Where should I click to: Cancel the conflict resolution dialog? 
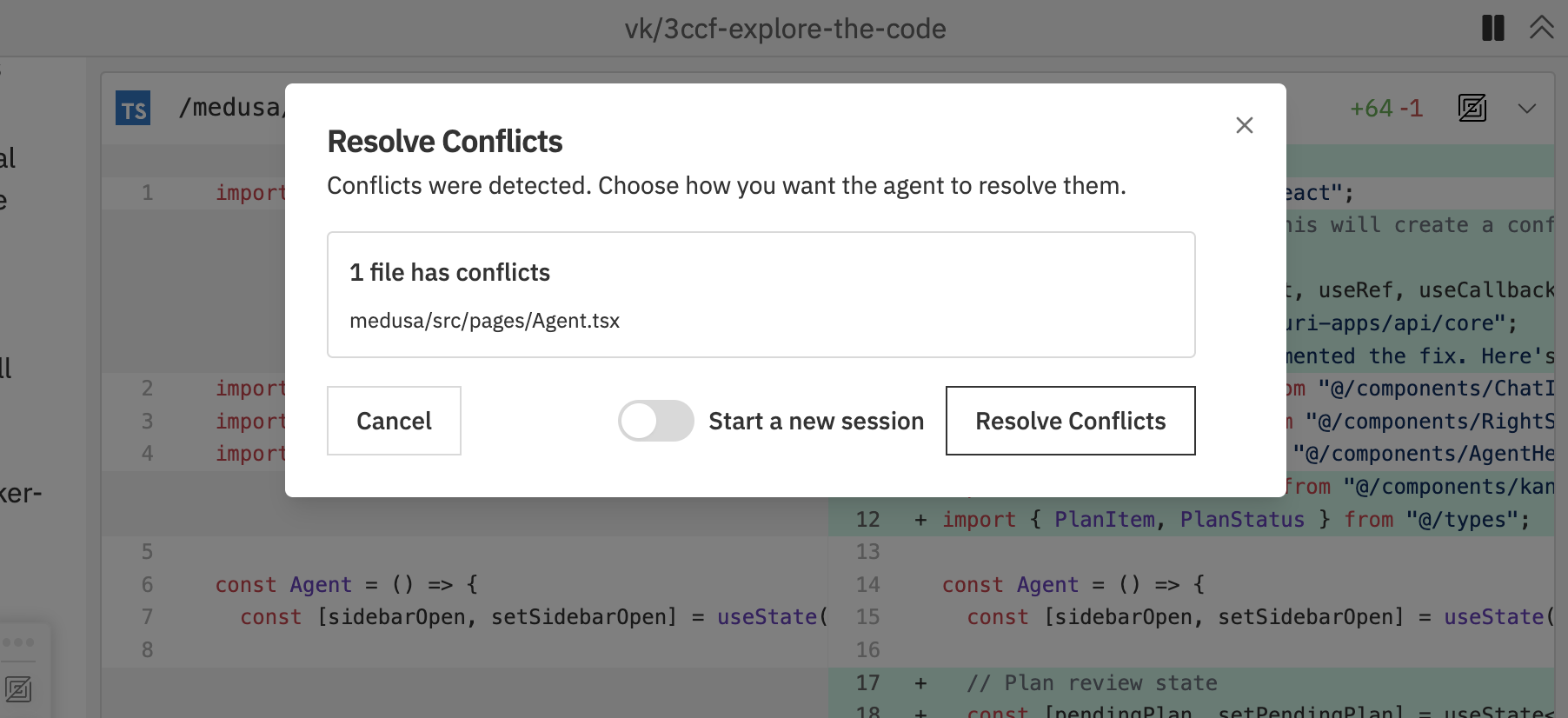tap(394, 421)
